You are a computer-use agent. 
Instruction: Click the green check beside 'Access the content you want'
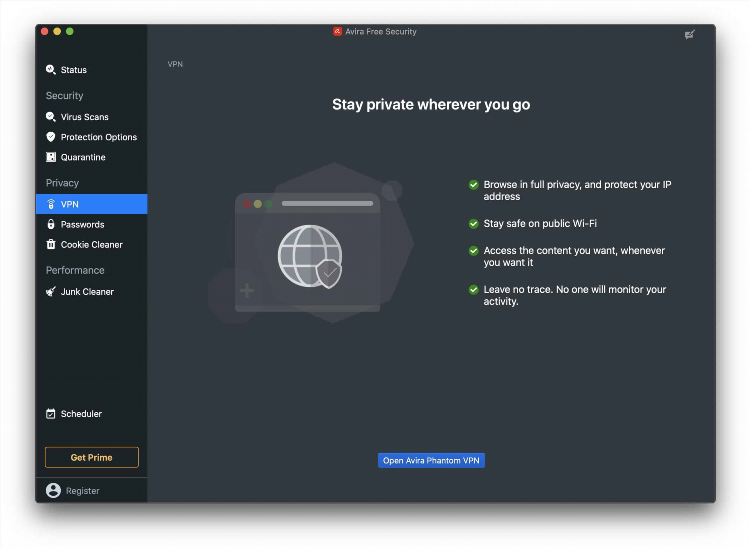point(474,251)
